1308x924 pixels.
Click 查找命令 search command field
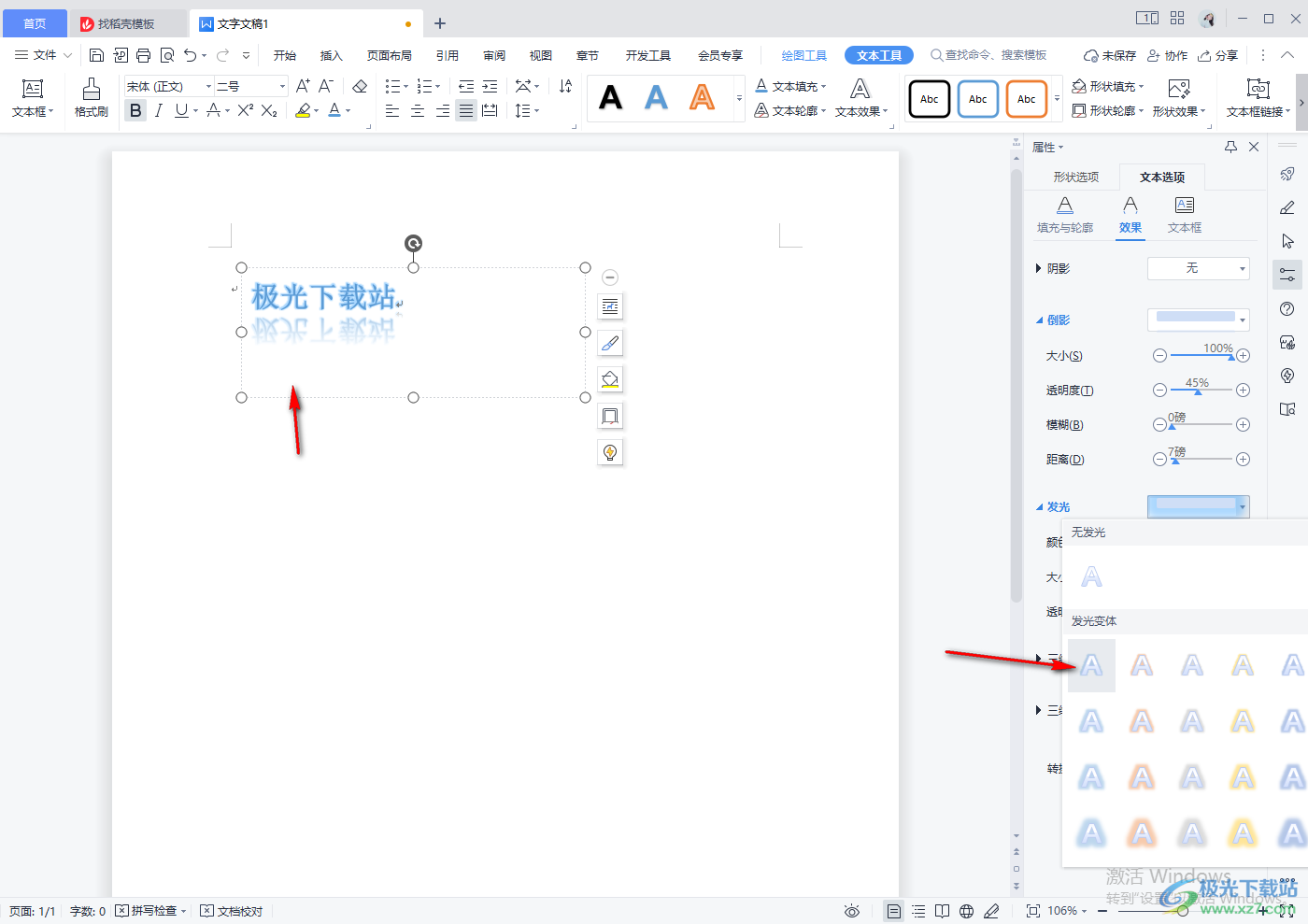click(988, 55)
